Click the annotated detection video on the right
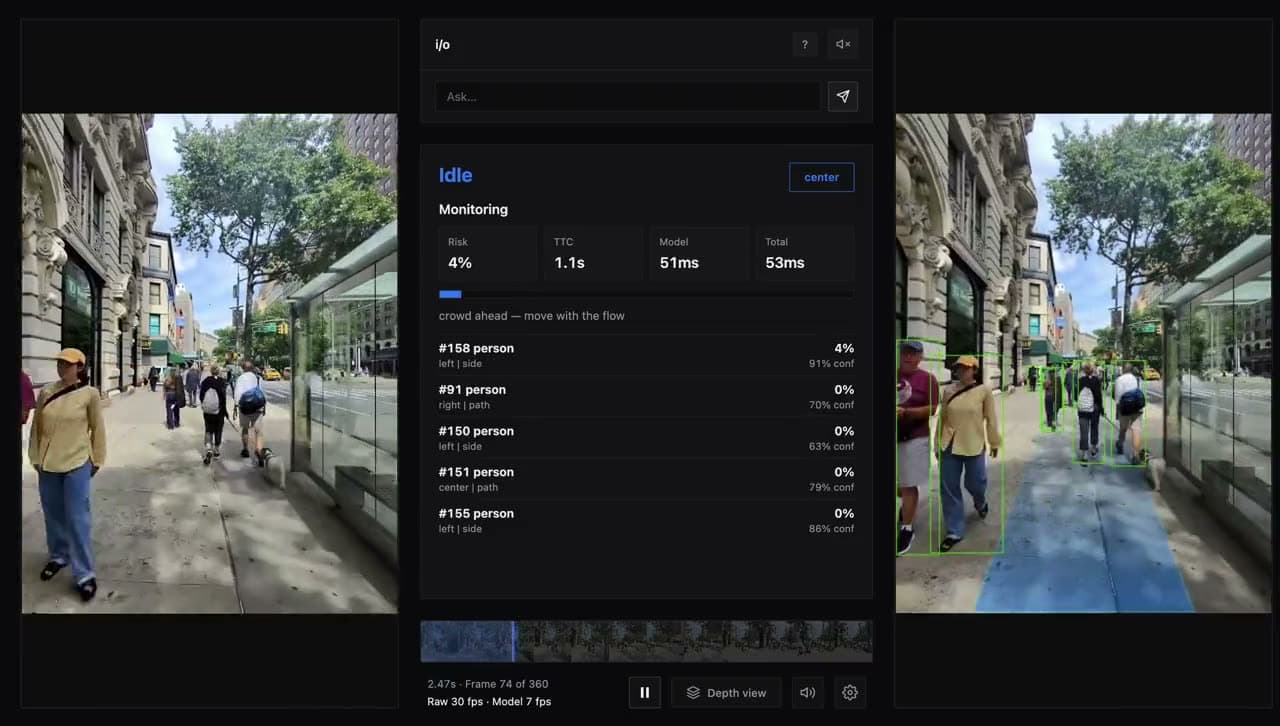This screenshot has width=1280, height=726. [x=1083, y=363]
